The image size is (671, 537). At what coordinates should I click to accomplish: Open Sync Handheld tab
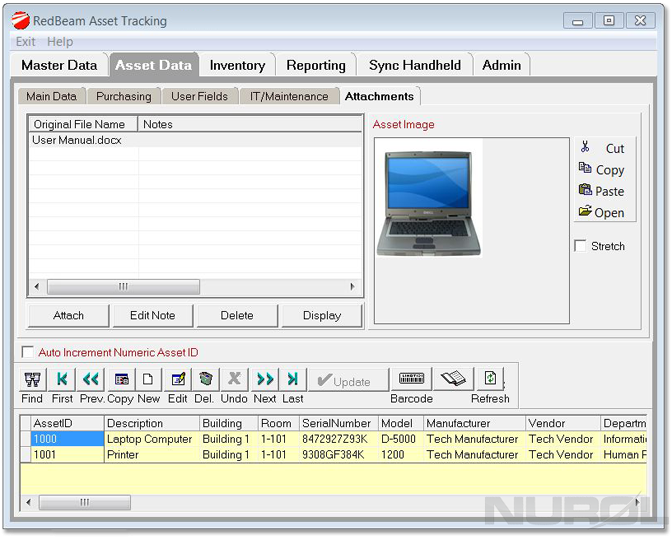[415, 65]
